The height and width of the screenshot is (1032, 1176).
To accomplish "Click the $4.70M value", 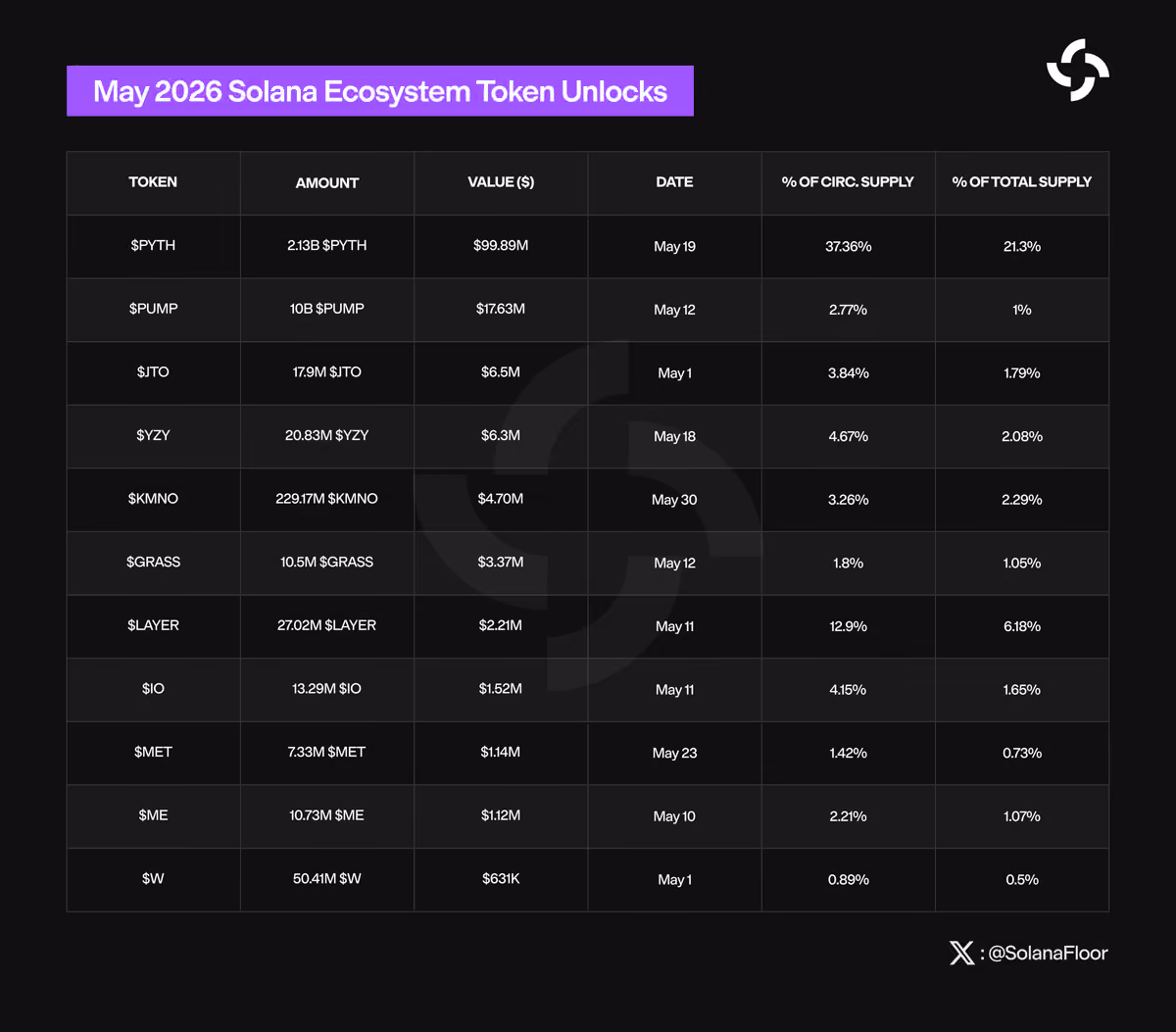I will click(x=501, y=498).
